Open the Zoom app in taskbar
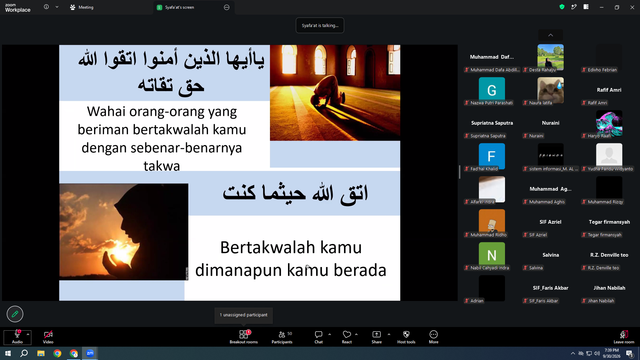 coord(90,353)
